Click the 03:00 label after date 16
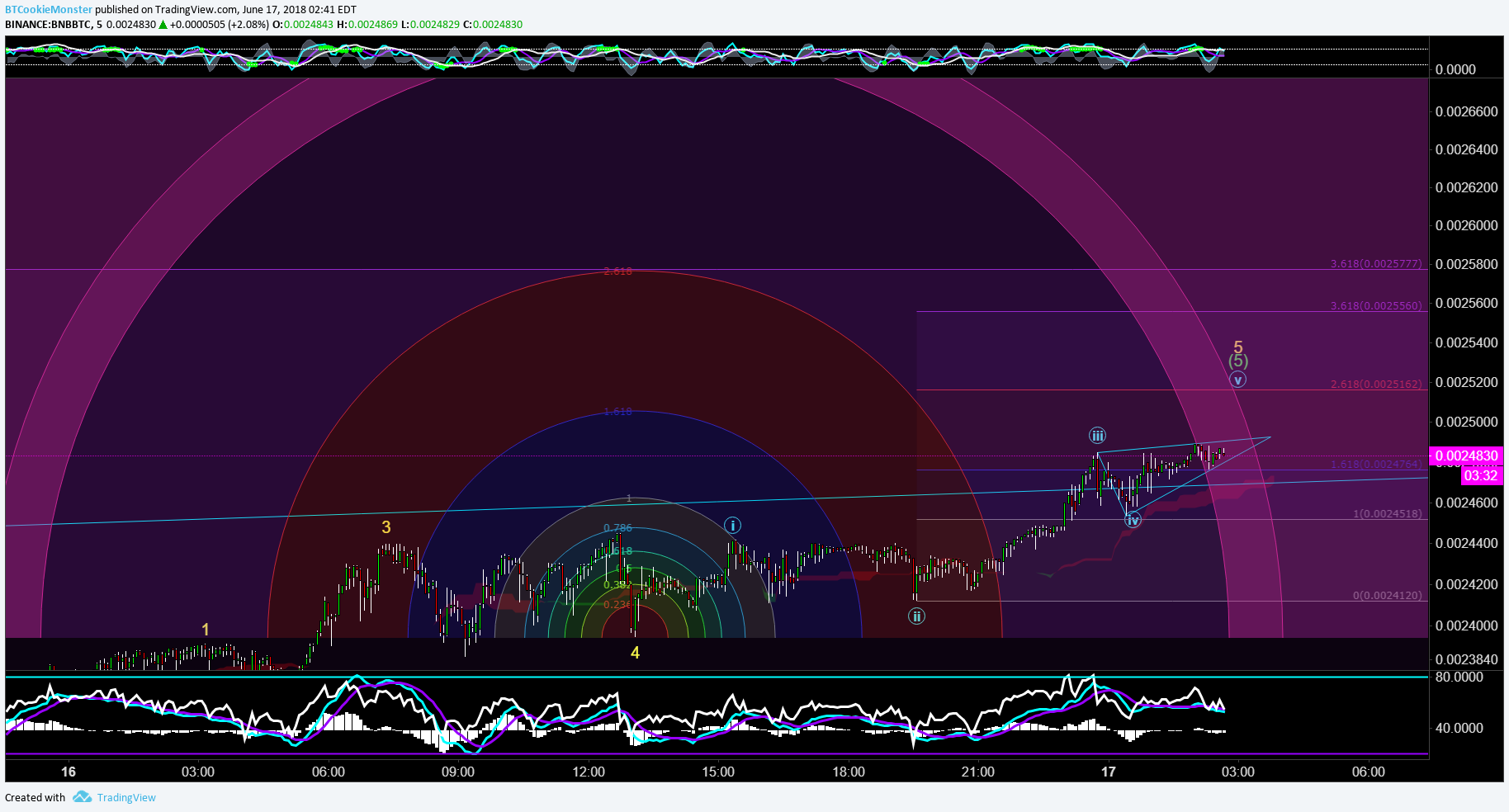The width and height of the screenshot is (1509, 812). tap(198, 772)
